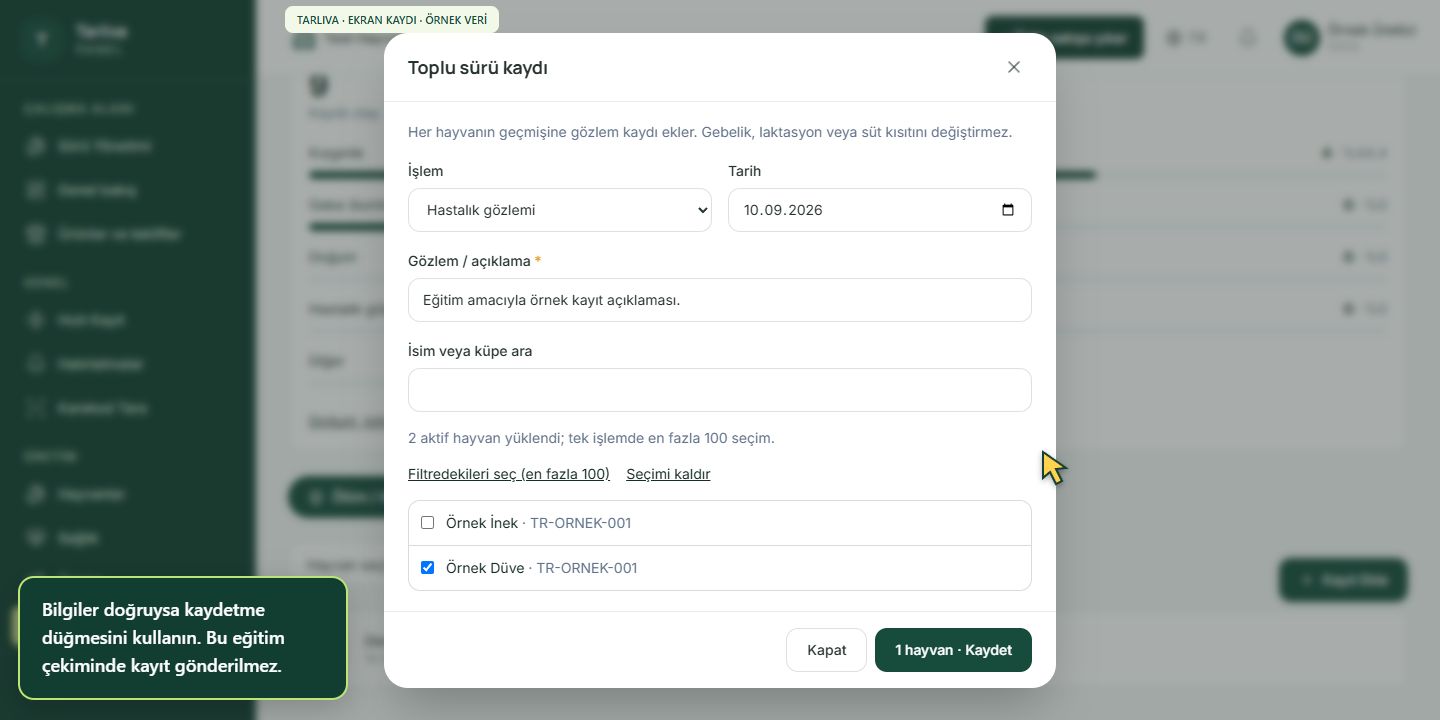Image resolution: width=1440 pixels, height=720 pixels.
Task: Click into the İsim veya küpe ara search box
Action: [x=720, y=390]
